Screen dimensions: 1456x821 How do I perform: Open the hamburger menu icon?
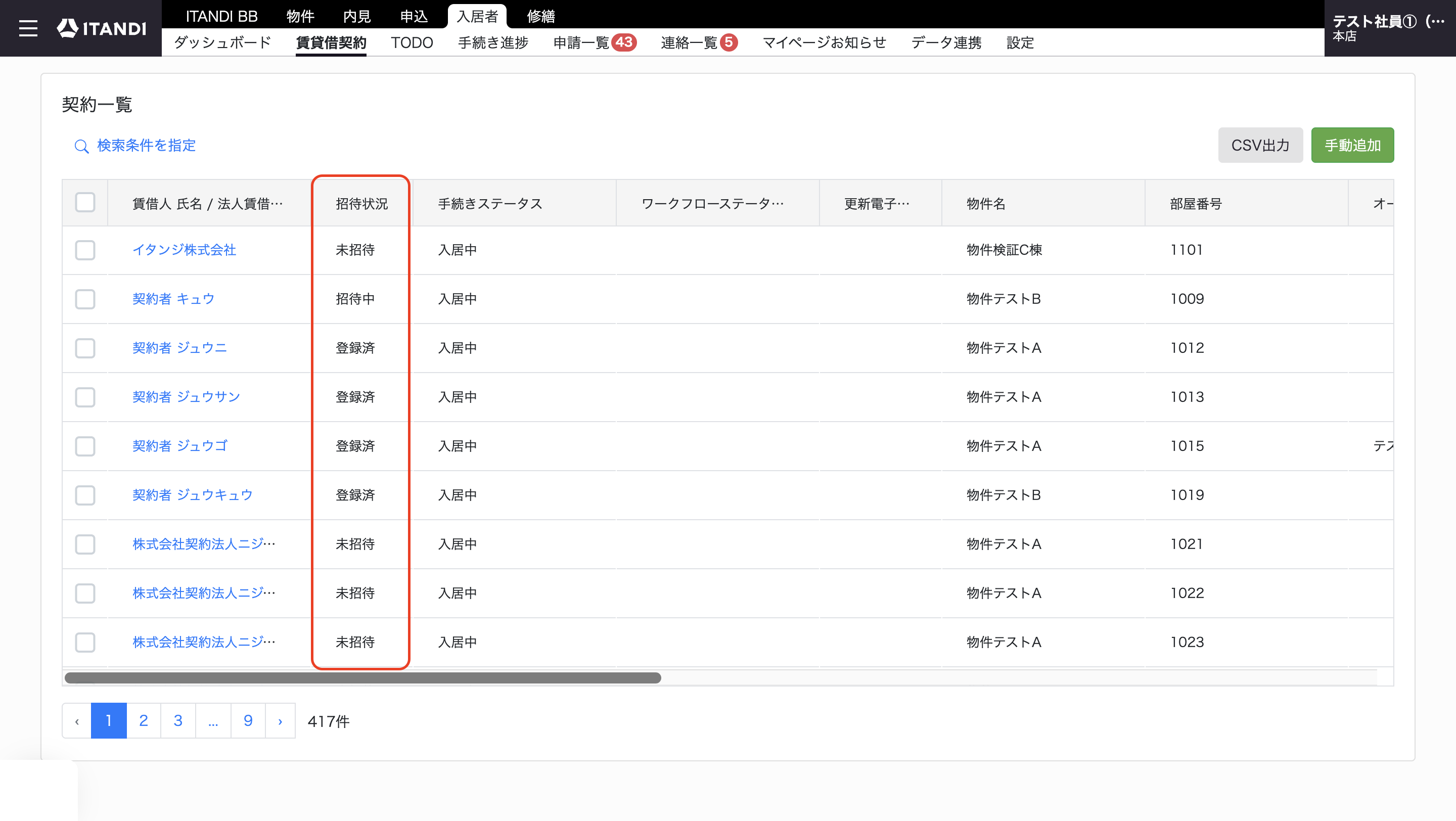tap(28, 28)
